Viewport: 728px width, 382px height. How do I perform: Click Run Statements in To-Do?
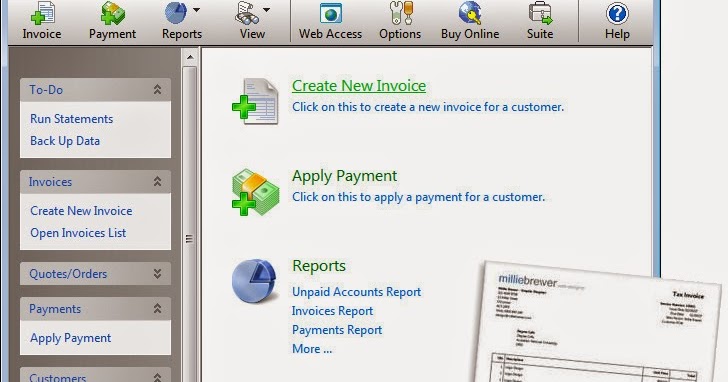[x=72, y=119]
